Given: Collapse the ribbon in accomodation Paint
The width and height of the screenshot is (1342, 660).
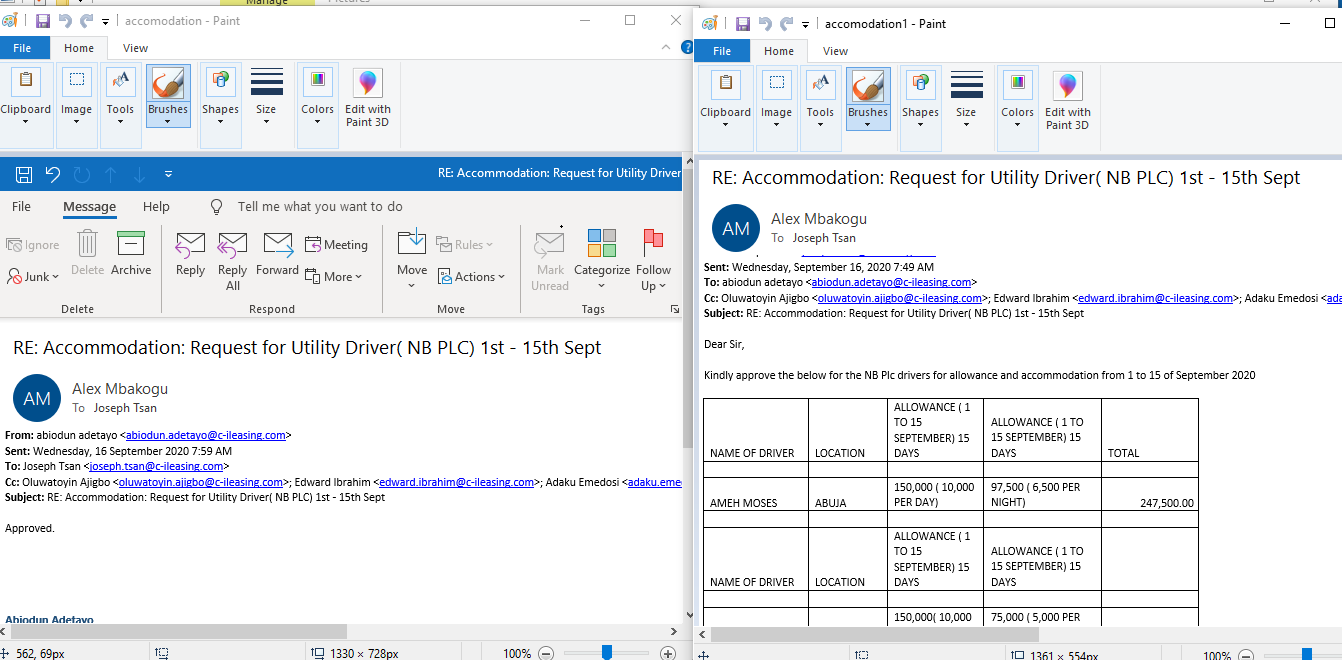Looking at the screenshot, I should (x=667, y=47).
